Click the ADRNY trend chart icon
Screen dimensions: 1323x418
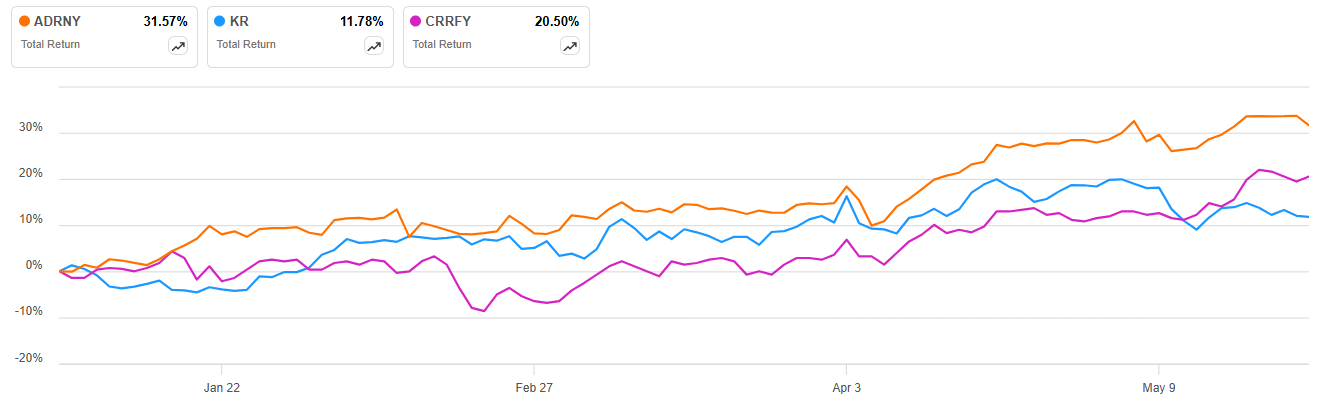[178, 46]
